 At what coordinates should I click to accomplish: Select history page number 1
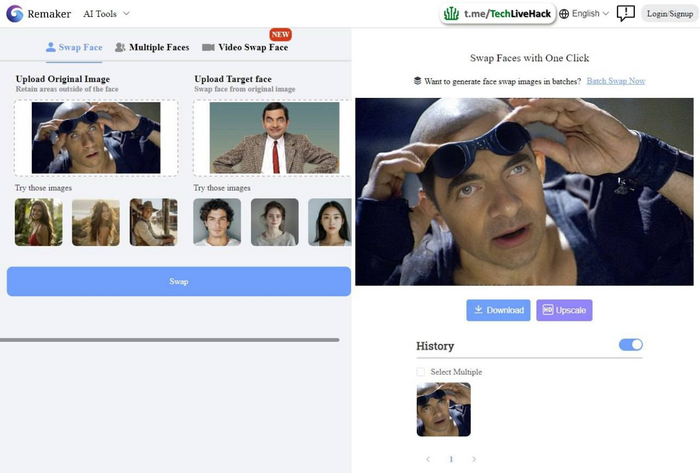pos(451,459)
